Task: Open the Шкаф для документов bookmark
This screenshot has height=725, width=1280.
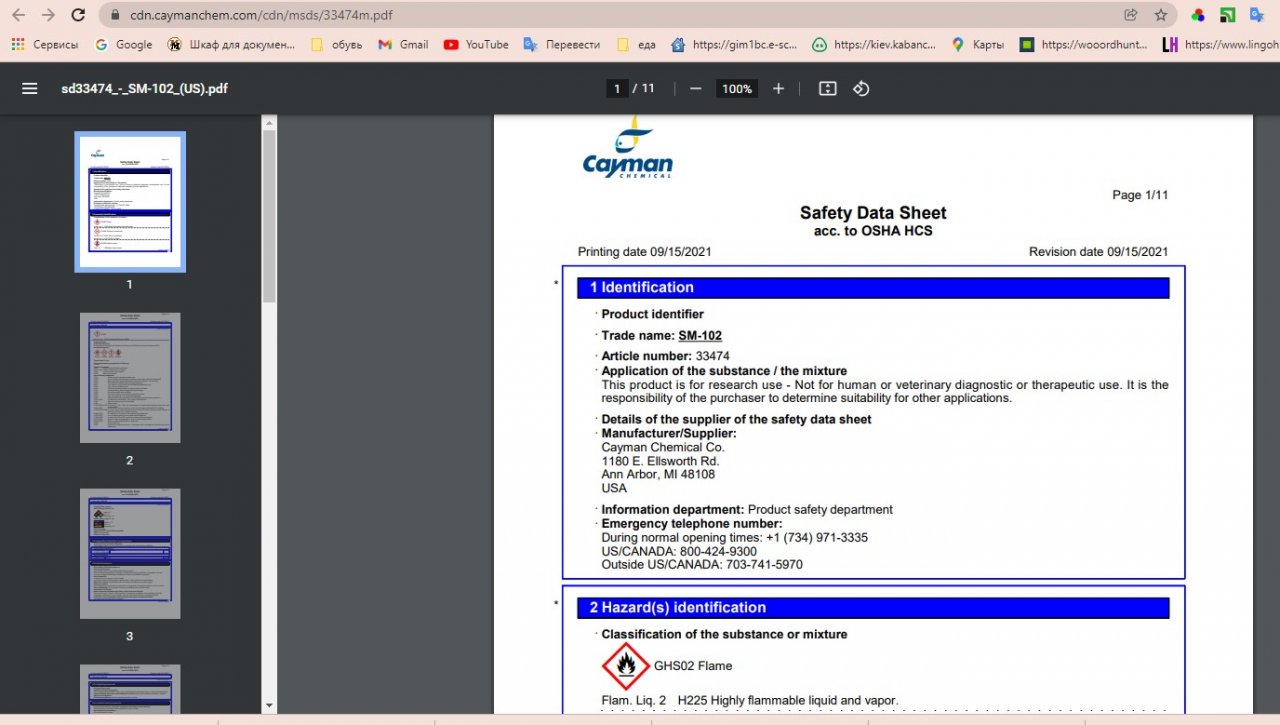Action: [232, 45]
